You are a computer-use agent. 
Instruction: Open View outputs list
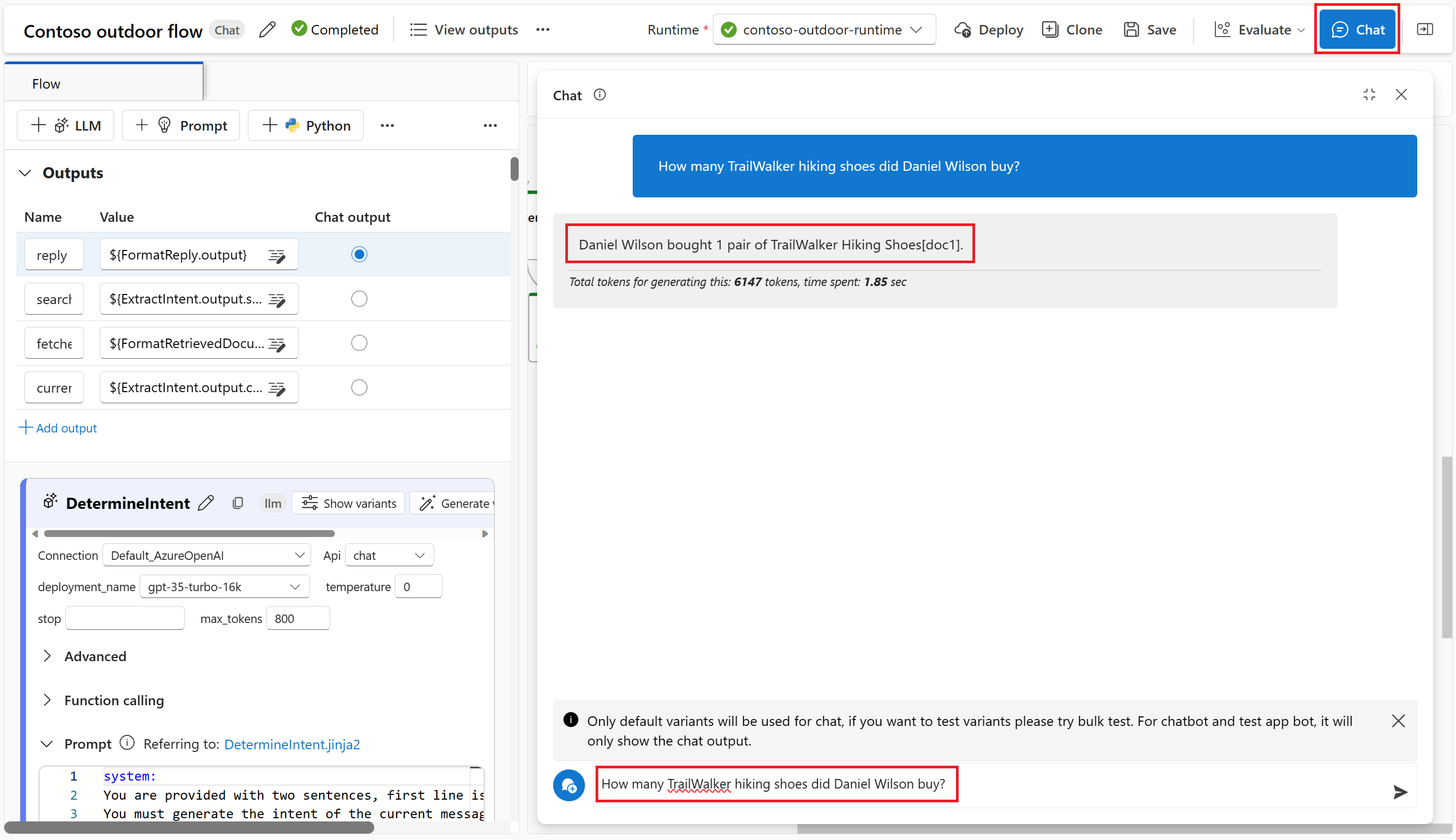tap(464, 29)
